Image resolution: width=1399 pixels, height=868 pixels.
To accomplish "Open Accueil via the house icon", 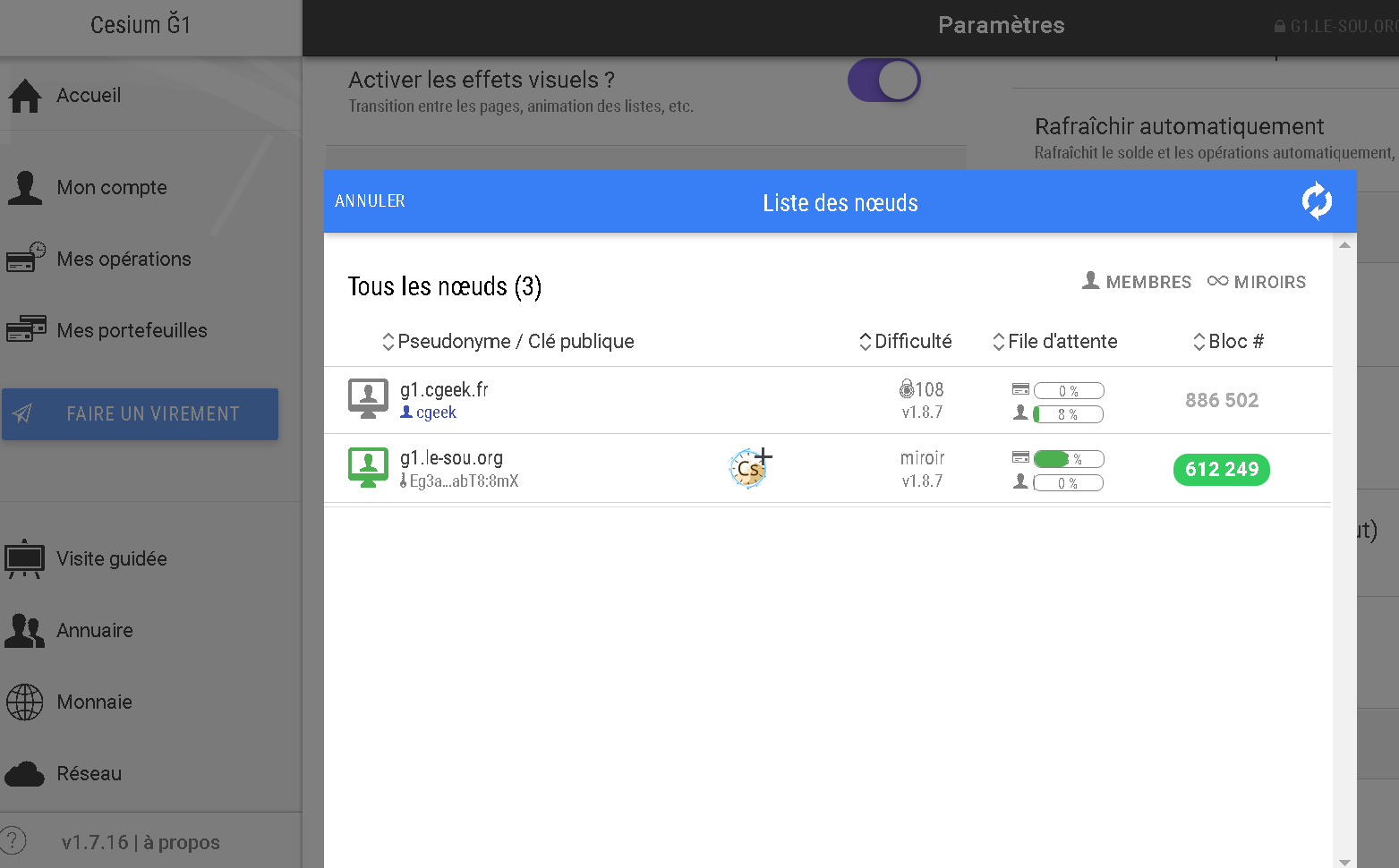I will 25,96.
